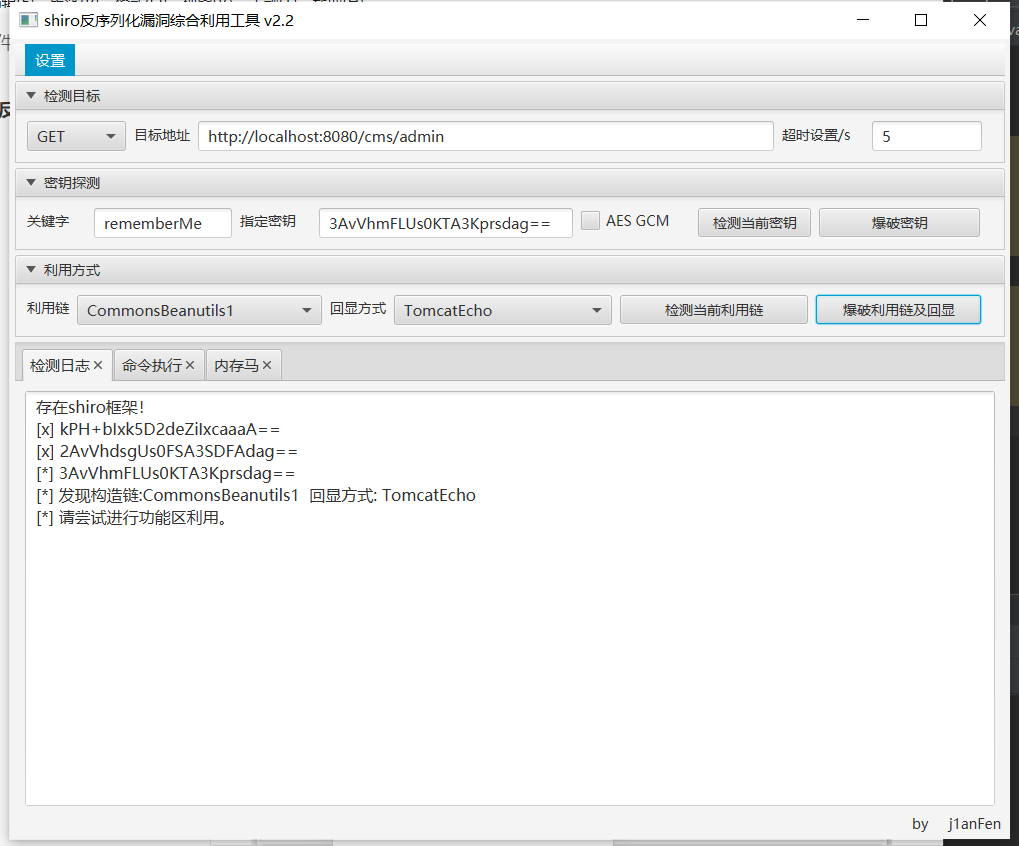
Task: Open the 回显方式 TomcatEcho dropdown
Action: [502, 310]
